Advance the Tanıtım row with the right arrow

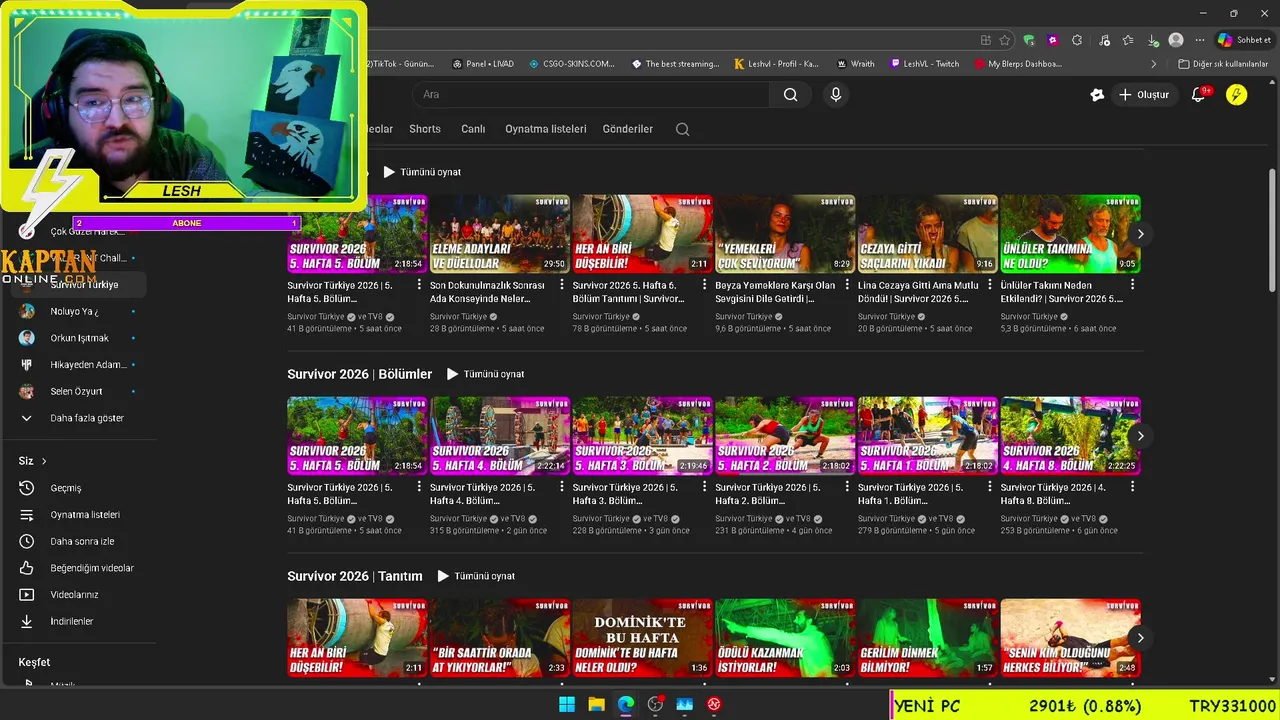point(1140,638)
